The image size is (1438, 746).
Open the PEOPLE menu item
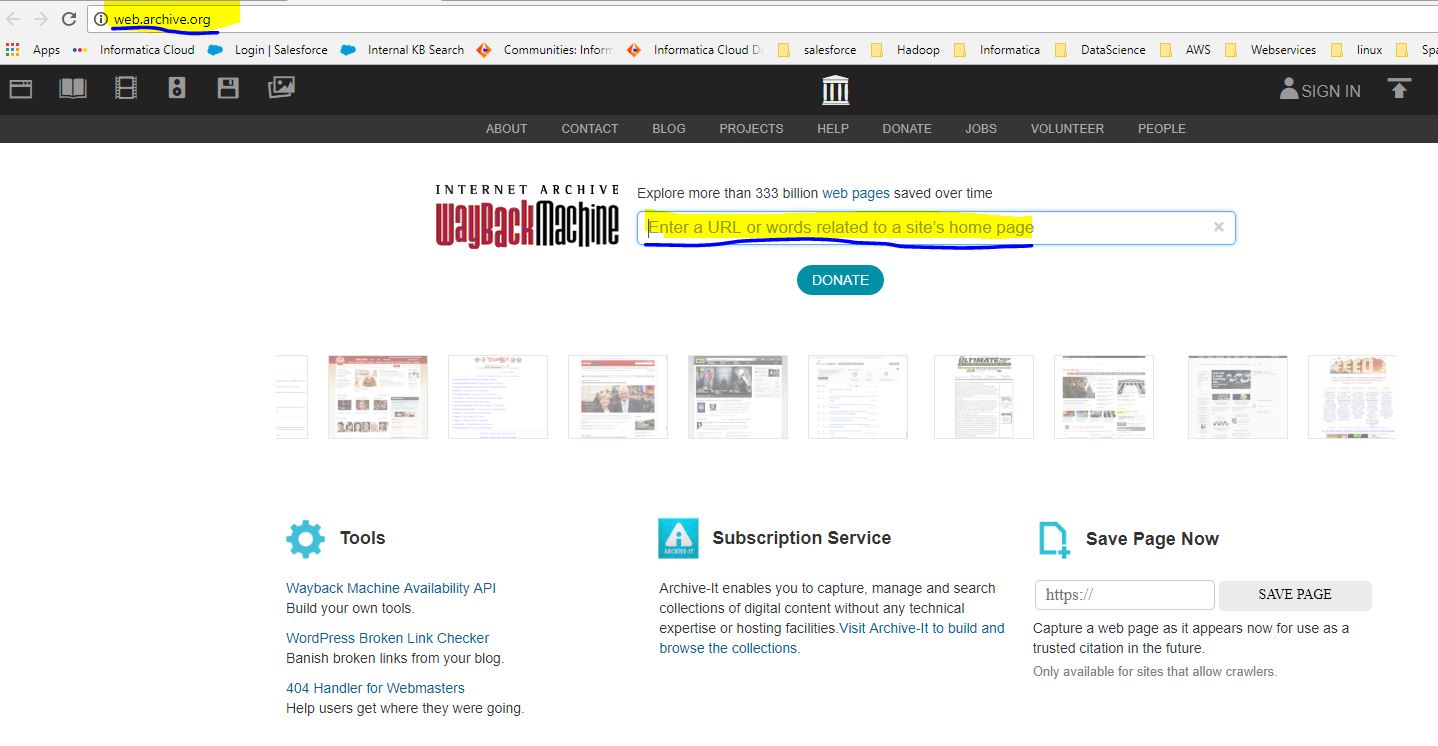click(1162, 129)
